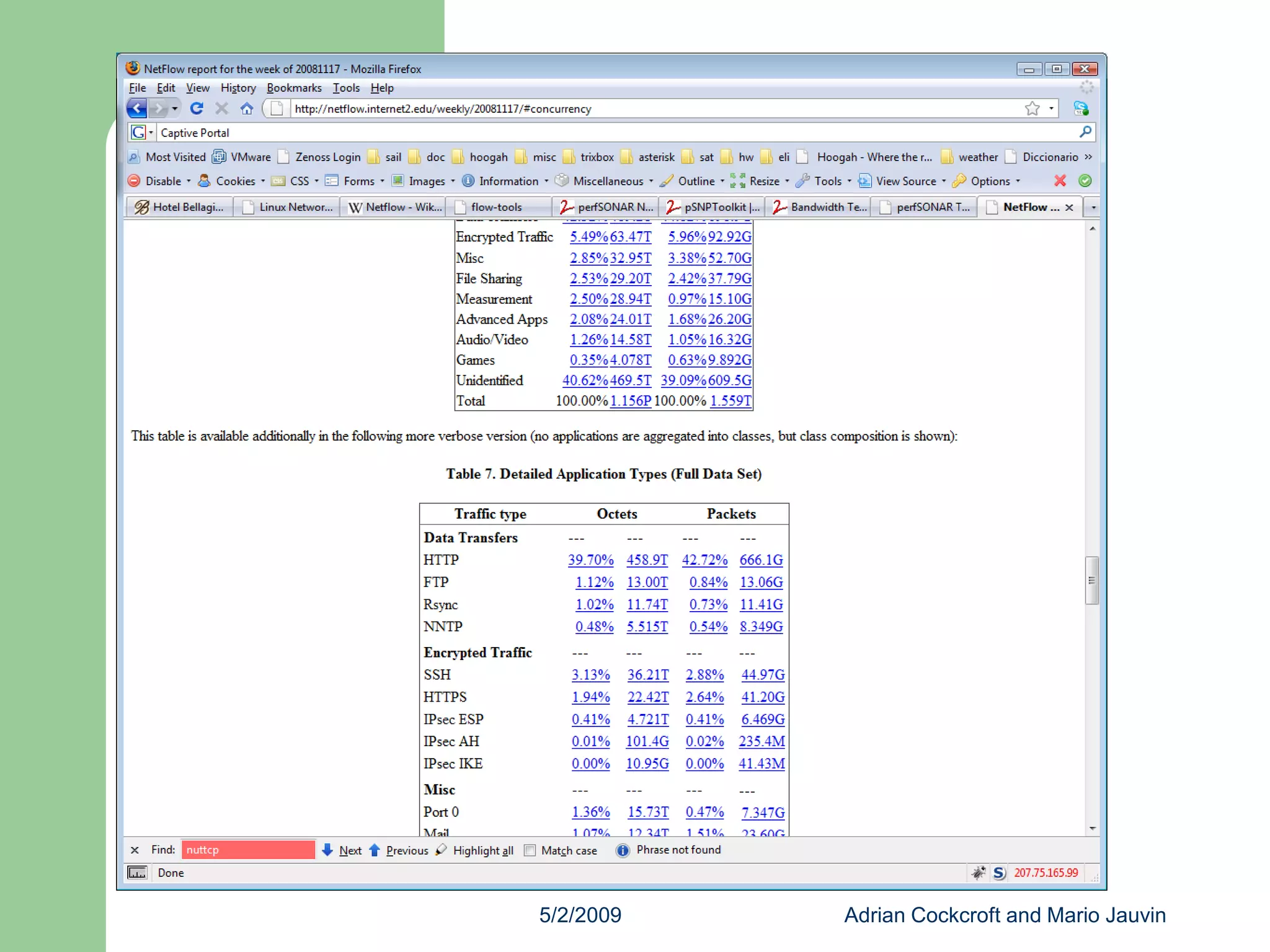1270x952 pixels.
Task: Switch to the flow-tools tab
Action: 499,207
